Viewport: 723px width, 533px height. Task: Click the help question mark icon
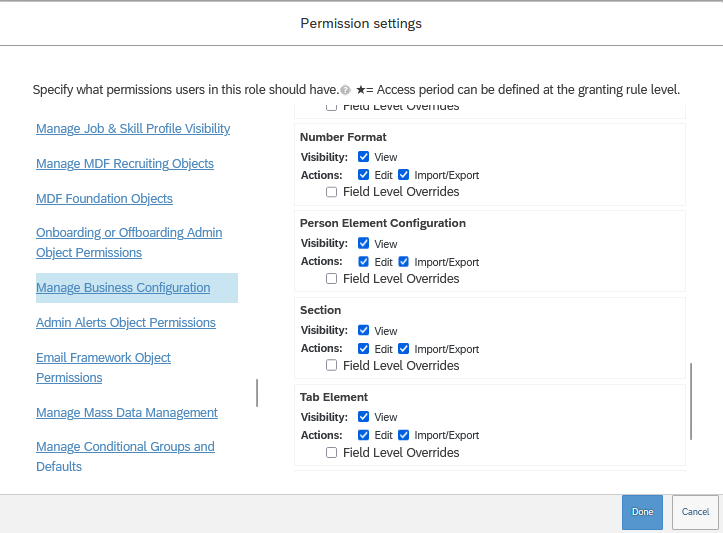(345, 90)
